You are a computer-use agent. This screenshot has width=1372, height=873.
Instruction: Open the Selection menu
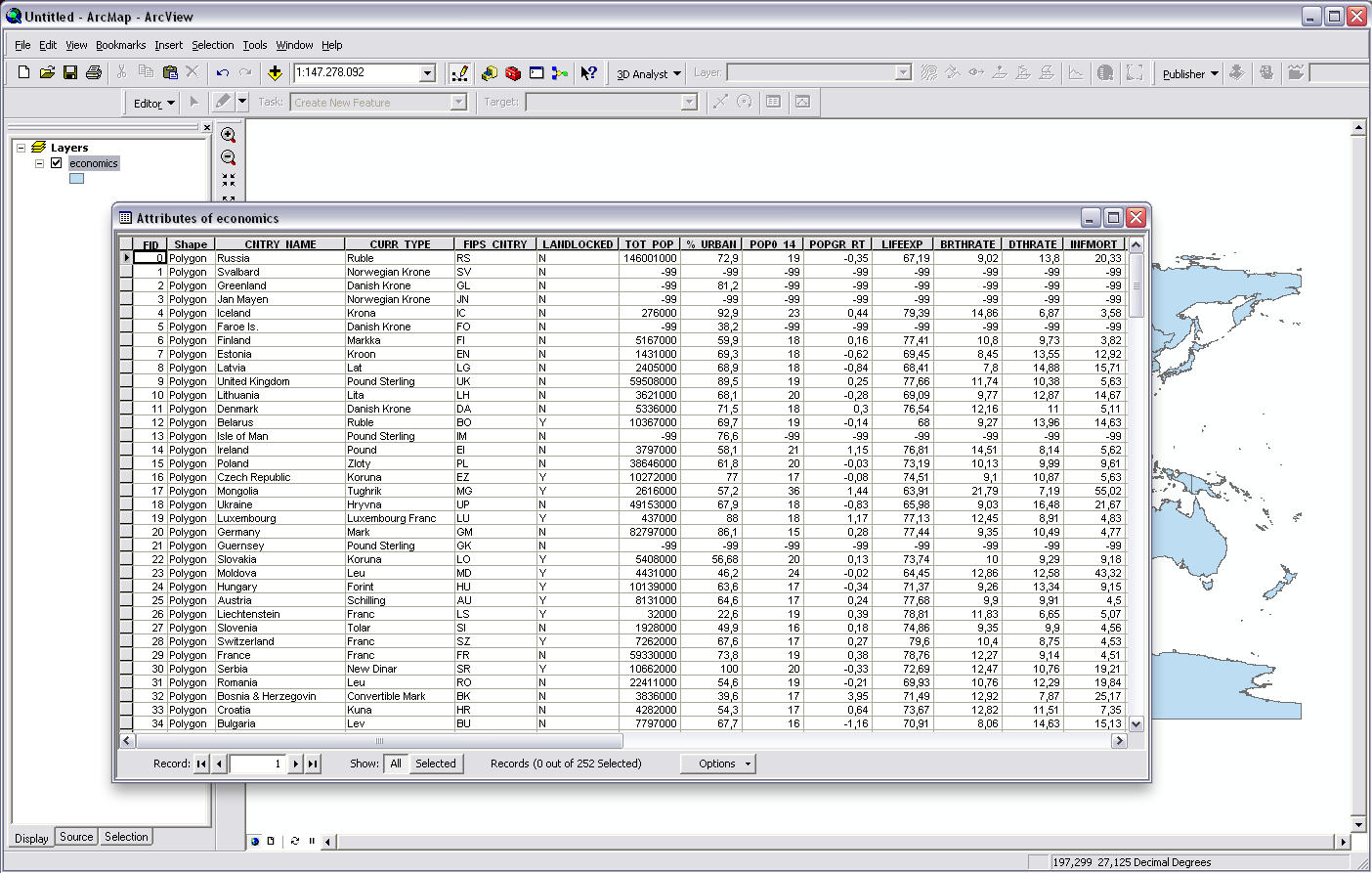pos(212,45)
